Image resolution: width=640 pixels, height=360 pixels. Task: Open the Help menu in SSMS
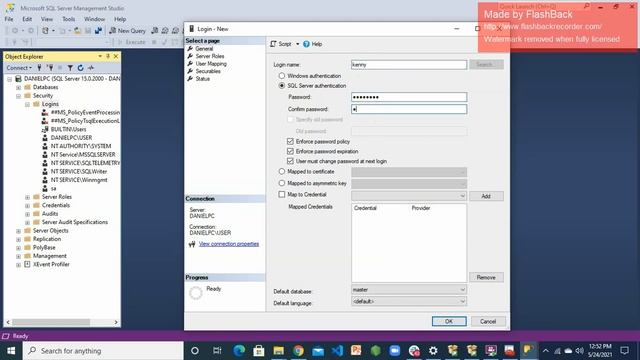[120, 19]
